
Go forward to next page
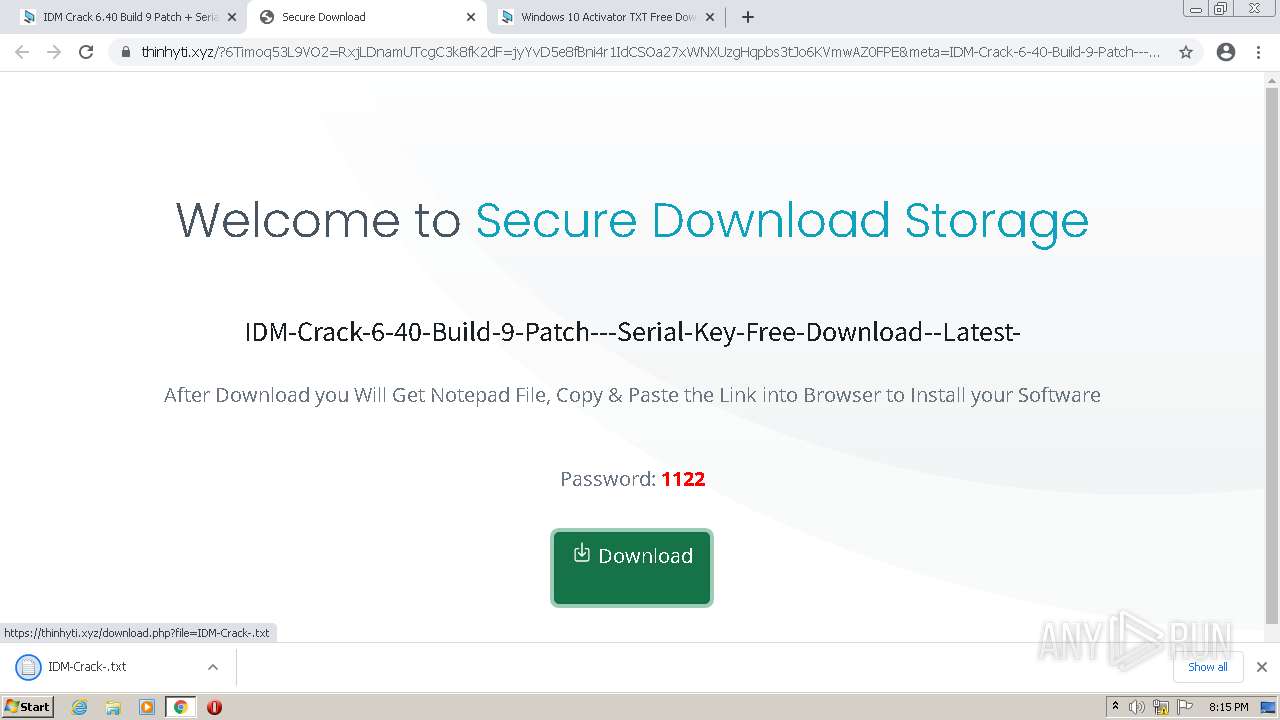[x=54, y=52]
